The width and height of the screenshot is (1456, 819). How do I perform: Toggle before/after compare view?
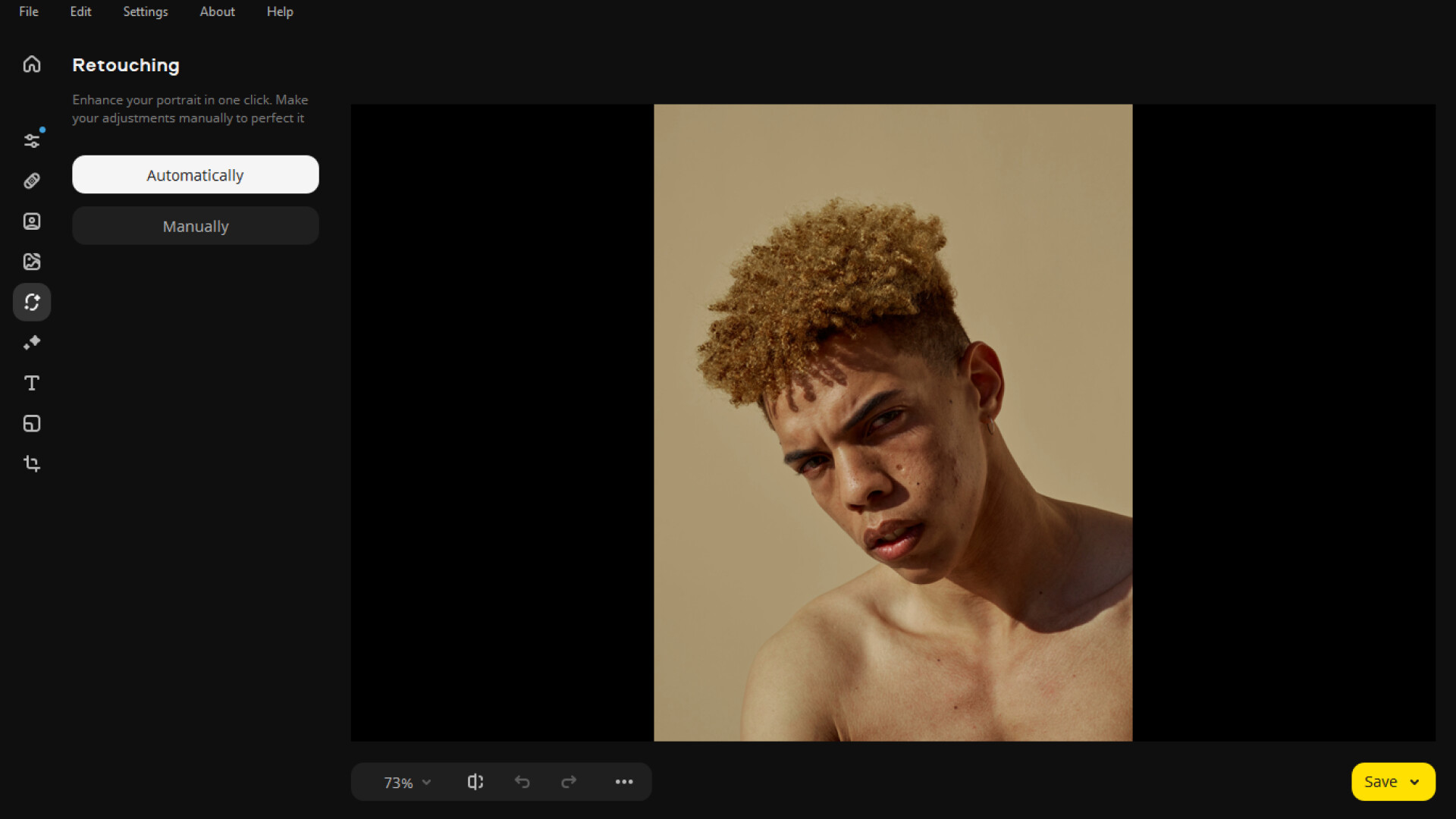(x=475, y=782)
